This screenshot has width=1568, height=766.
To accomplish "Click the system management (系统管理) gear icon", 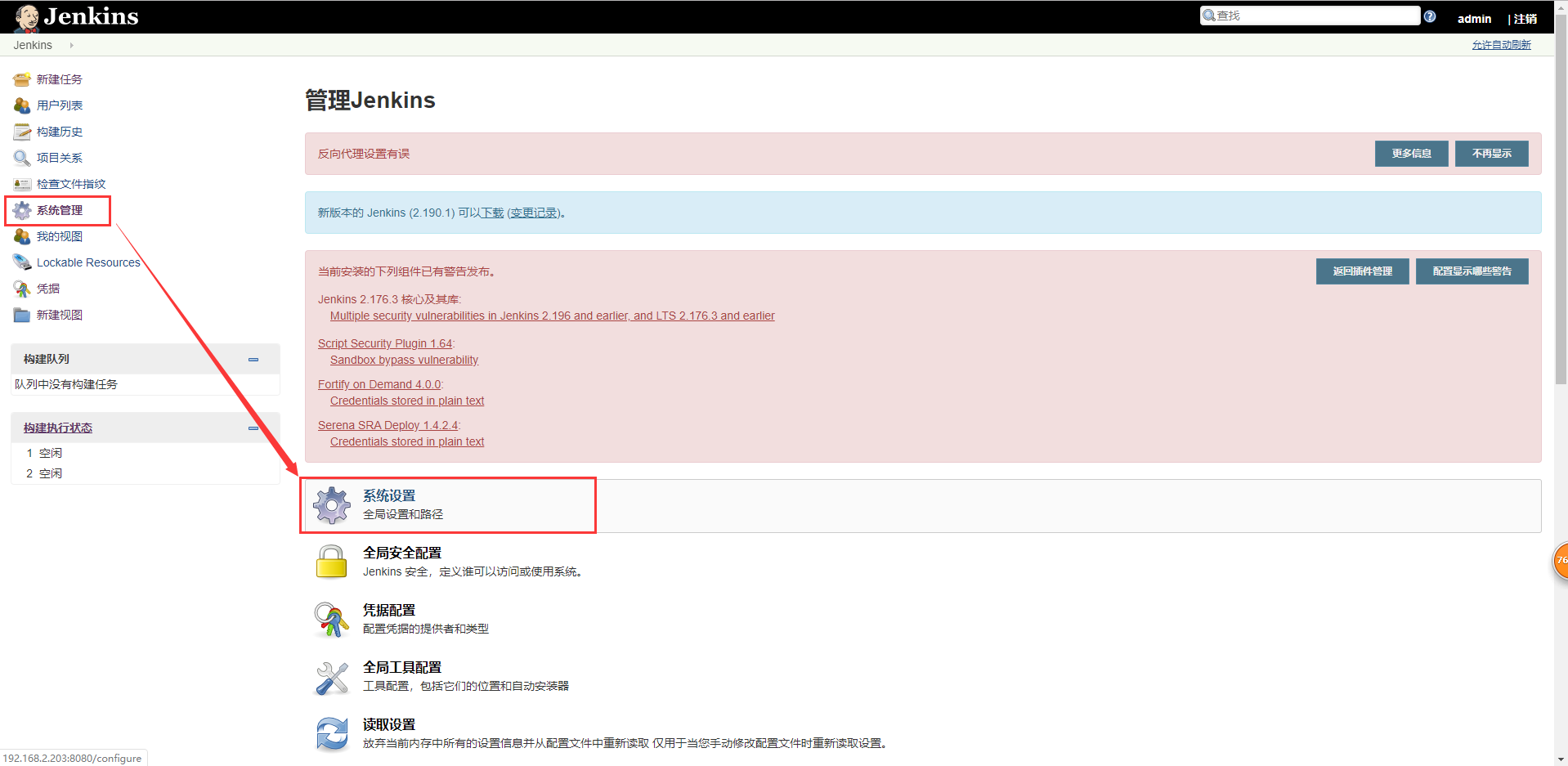I will [x=22, y=210].
